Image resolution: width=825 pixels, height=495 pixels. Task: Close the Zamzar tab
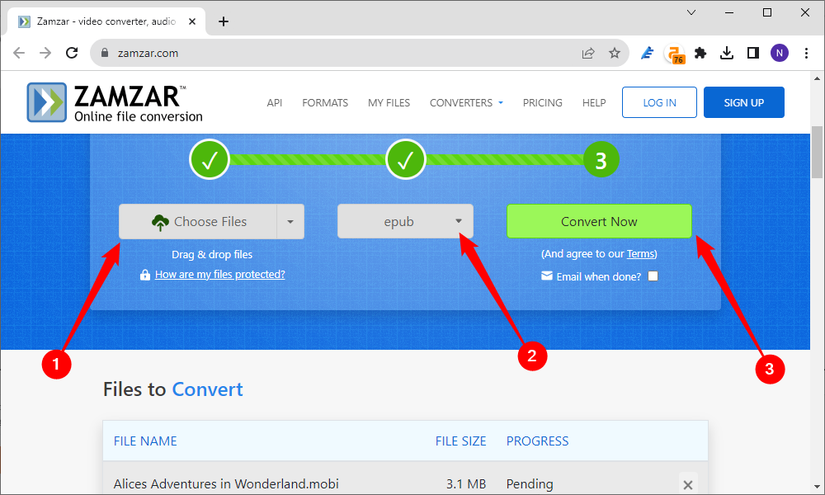(x=192, y=22)
